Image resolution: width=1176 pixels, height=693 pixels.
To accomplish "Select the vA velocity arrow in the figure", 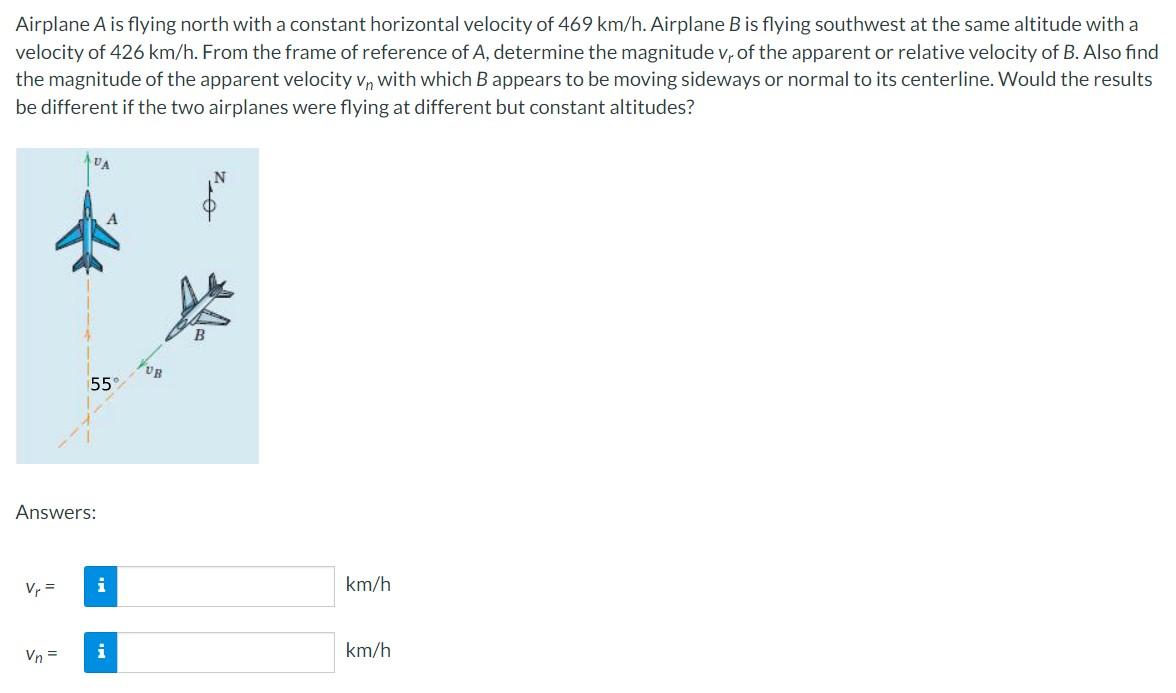I will 89,170.
